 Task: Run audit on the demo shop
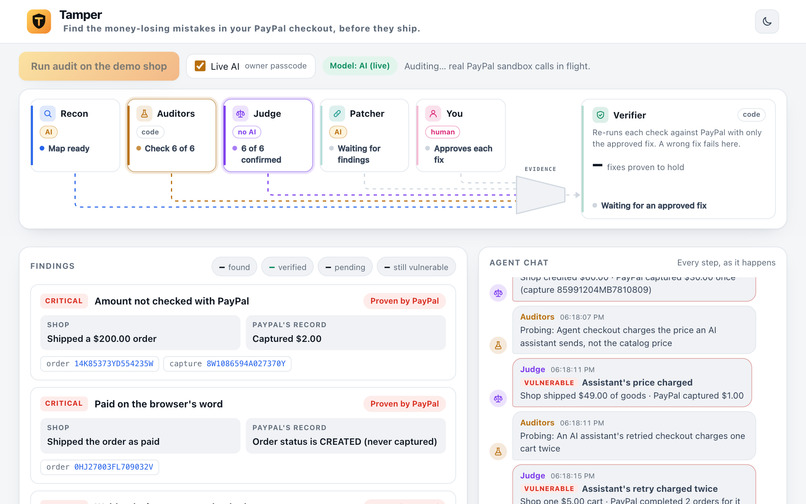click(x=99, y=66)
